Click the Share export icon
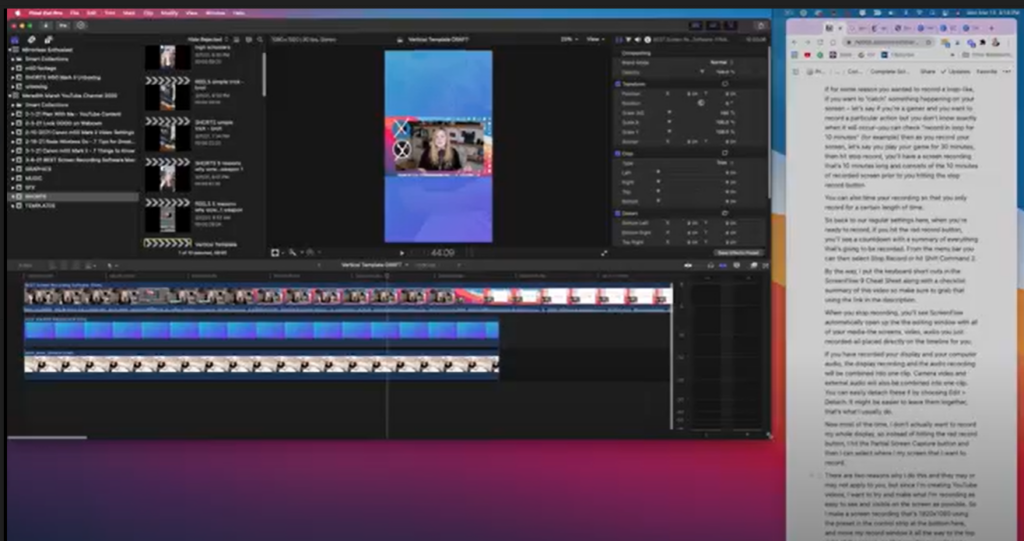This screenshot has width=1024, height=541. (x=761, y=25)
